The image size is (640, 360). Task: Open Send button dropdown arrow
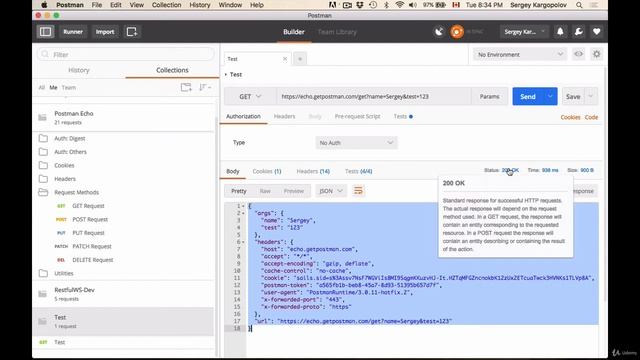[x=550, y=97]
